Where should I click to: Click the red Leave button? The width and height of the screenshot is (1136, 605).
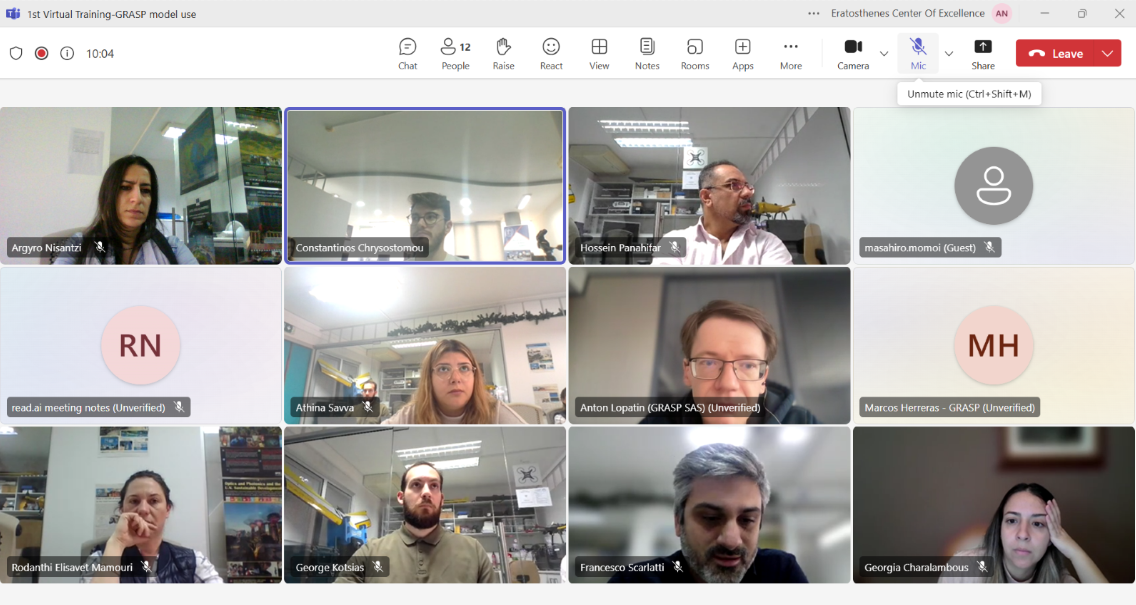[x=1056, y=53]
